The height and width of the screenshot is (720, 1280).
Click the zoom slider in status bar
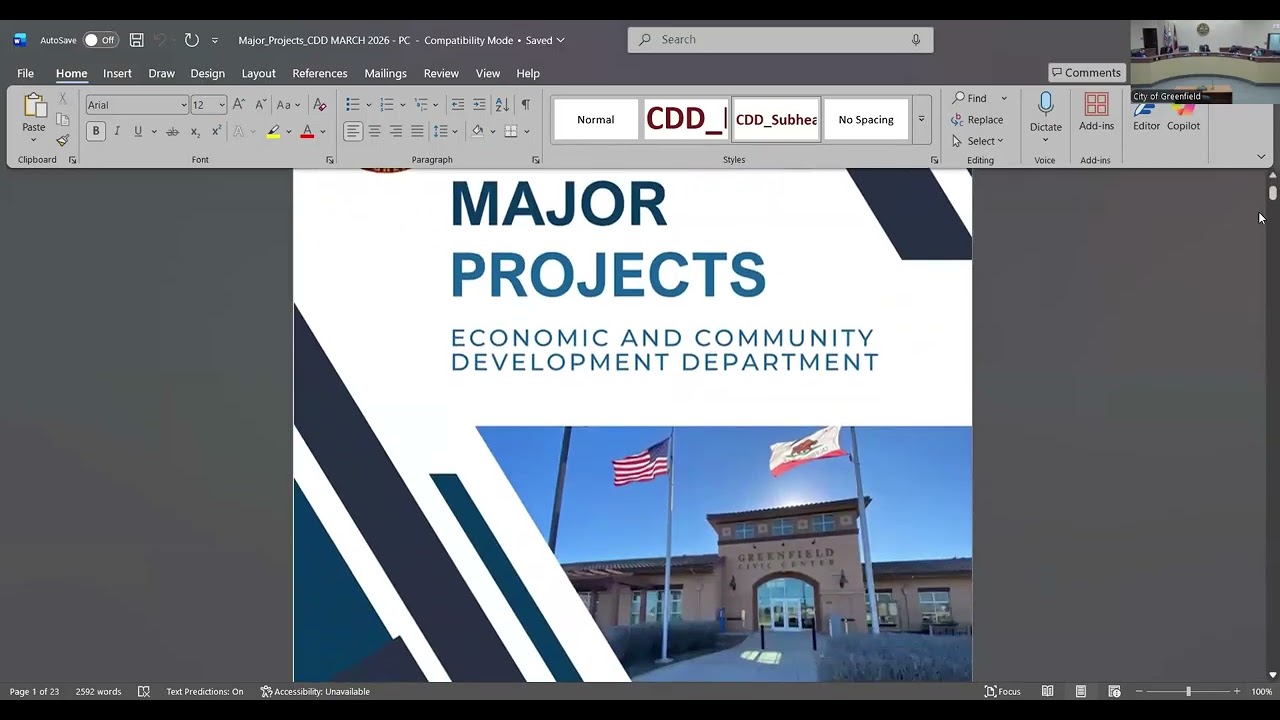[1188, 692]
